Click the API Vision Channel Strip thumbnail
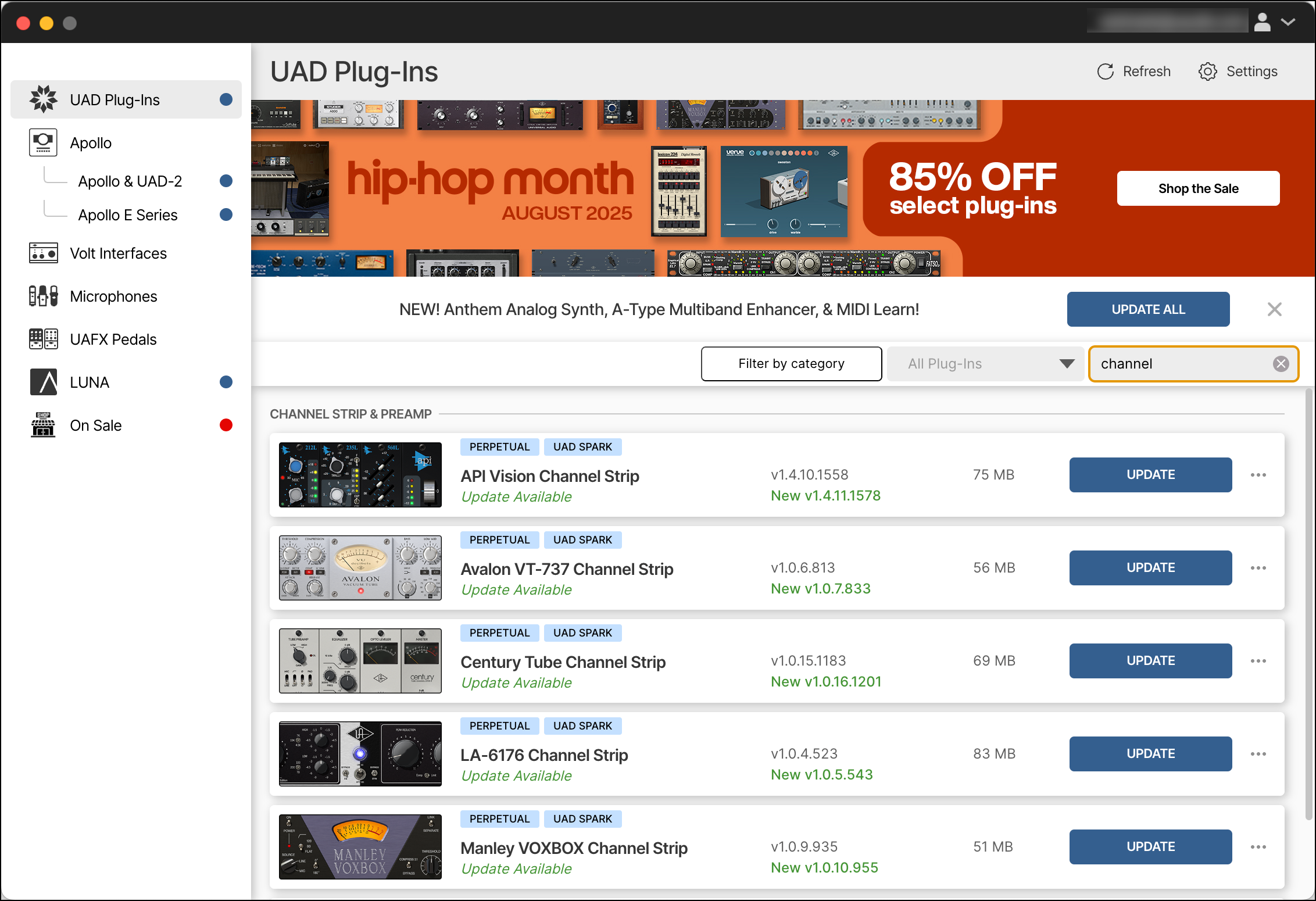The width and height of the screenshot is (1316, 901). point(360,475)
